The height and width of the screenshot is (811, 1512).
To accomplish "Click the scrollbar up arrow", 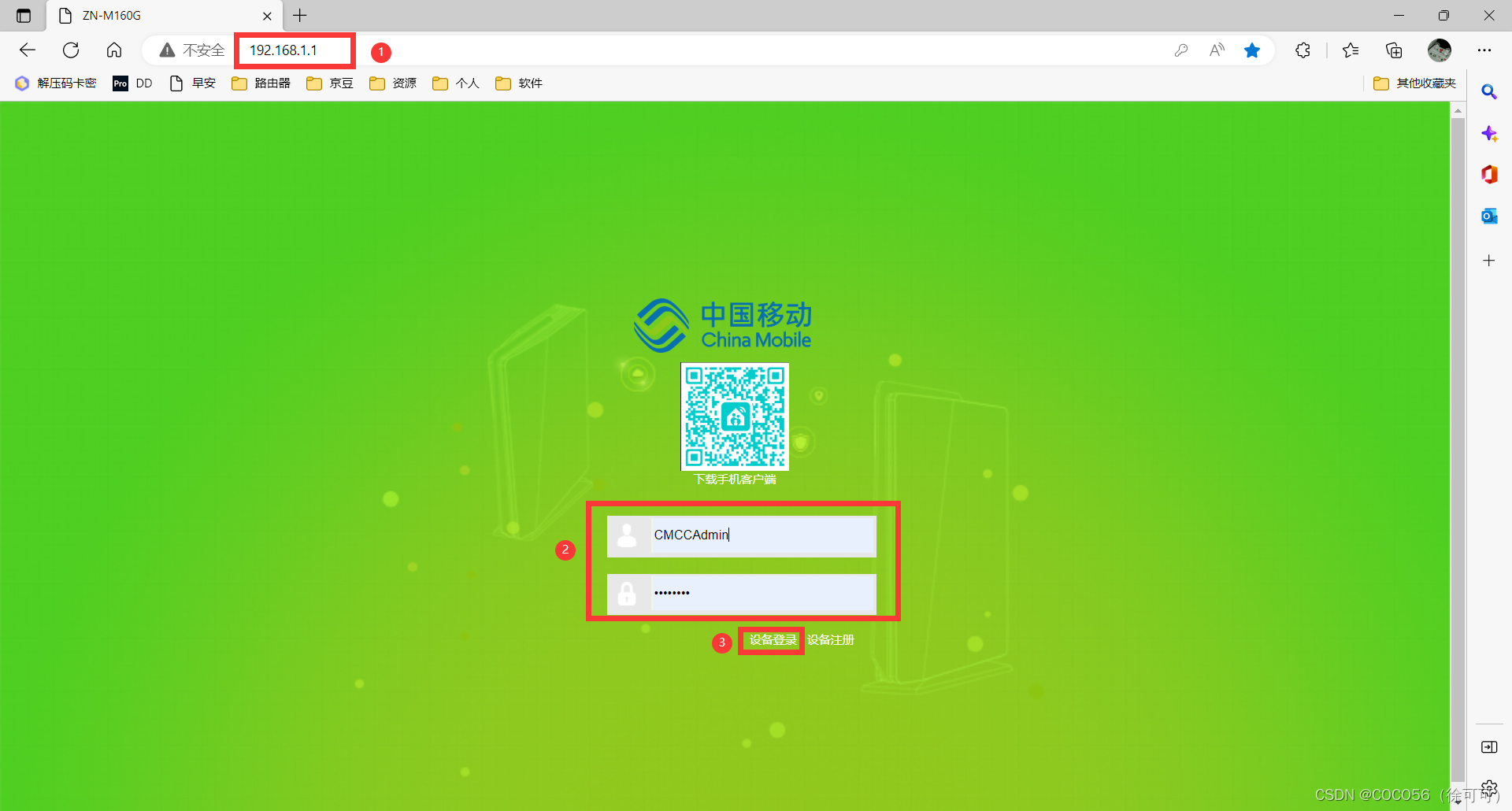I will click(1458, 111).
